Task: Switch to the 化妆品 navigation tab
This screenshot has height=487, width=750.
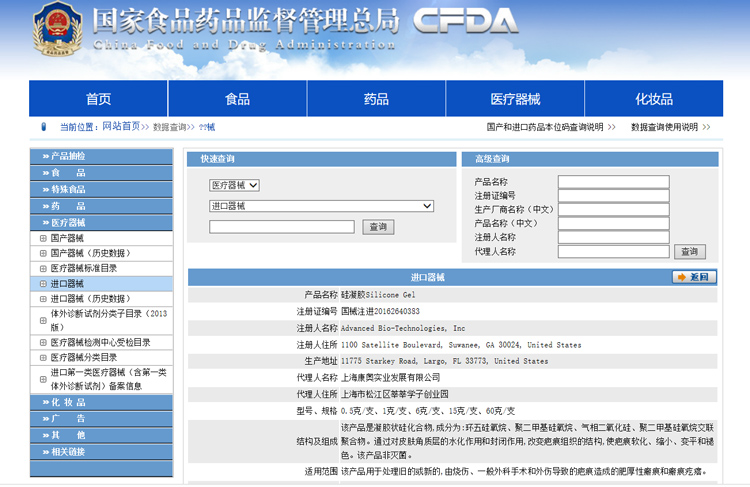Action: tap(654, 99)
